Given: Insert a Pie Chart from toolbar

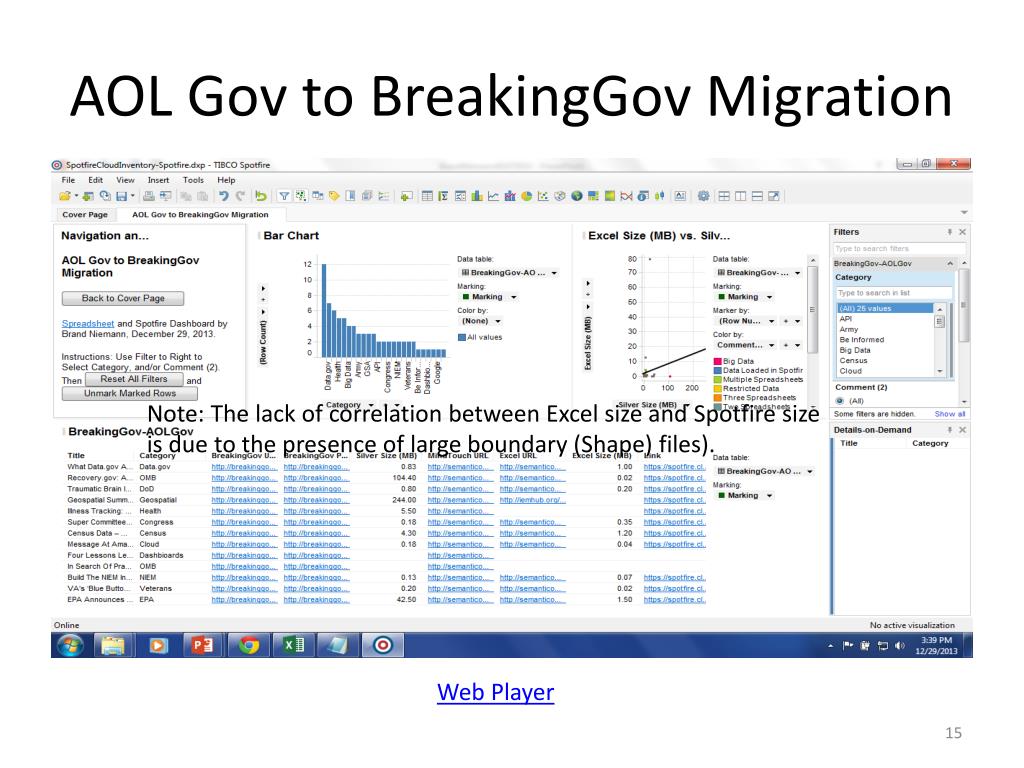Looking at the screenshot, I should pos(526,196).
